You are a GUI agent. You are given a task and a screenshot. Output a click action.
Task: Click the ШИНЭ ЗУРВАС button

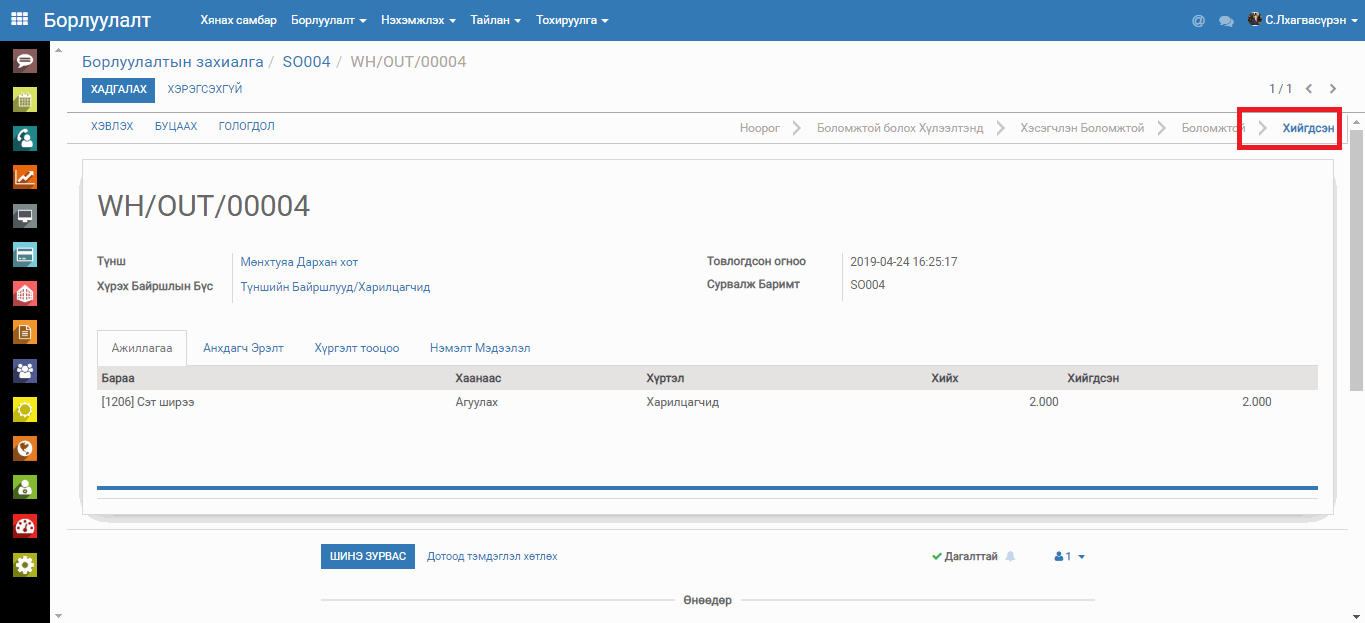point(368,557)
